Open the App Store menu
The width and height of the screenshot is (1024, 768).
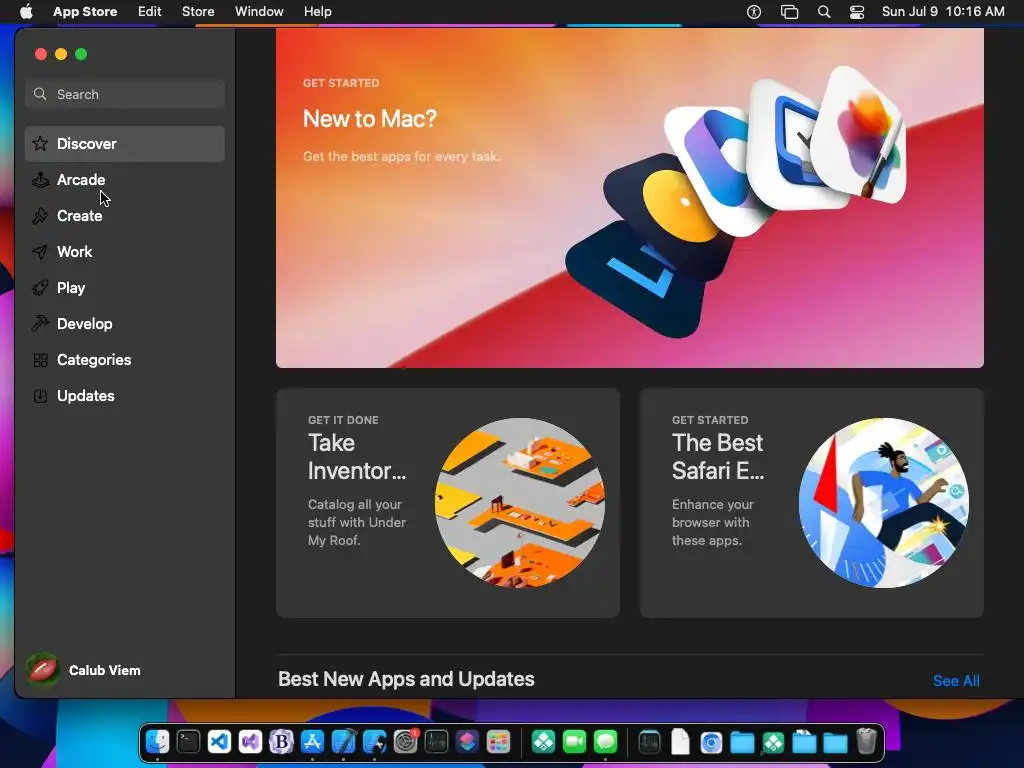point(85,12)
